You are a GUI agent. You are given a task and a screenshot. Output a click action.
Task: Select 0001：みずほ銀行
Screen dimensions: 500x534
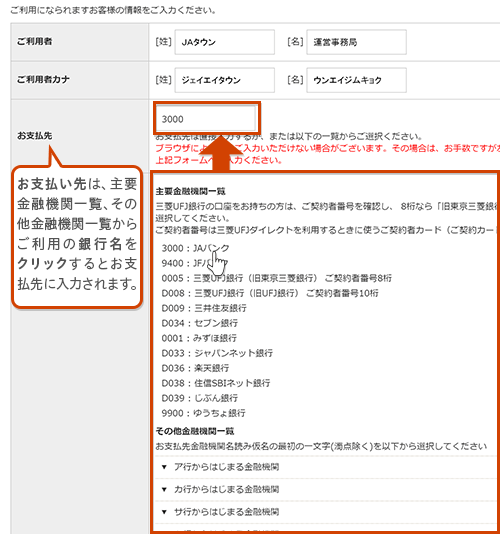(199, 338)
